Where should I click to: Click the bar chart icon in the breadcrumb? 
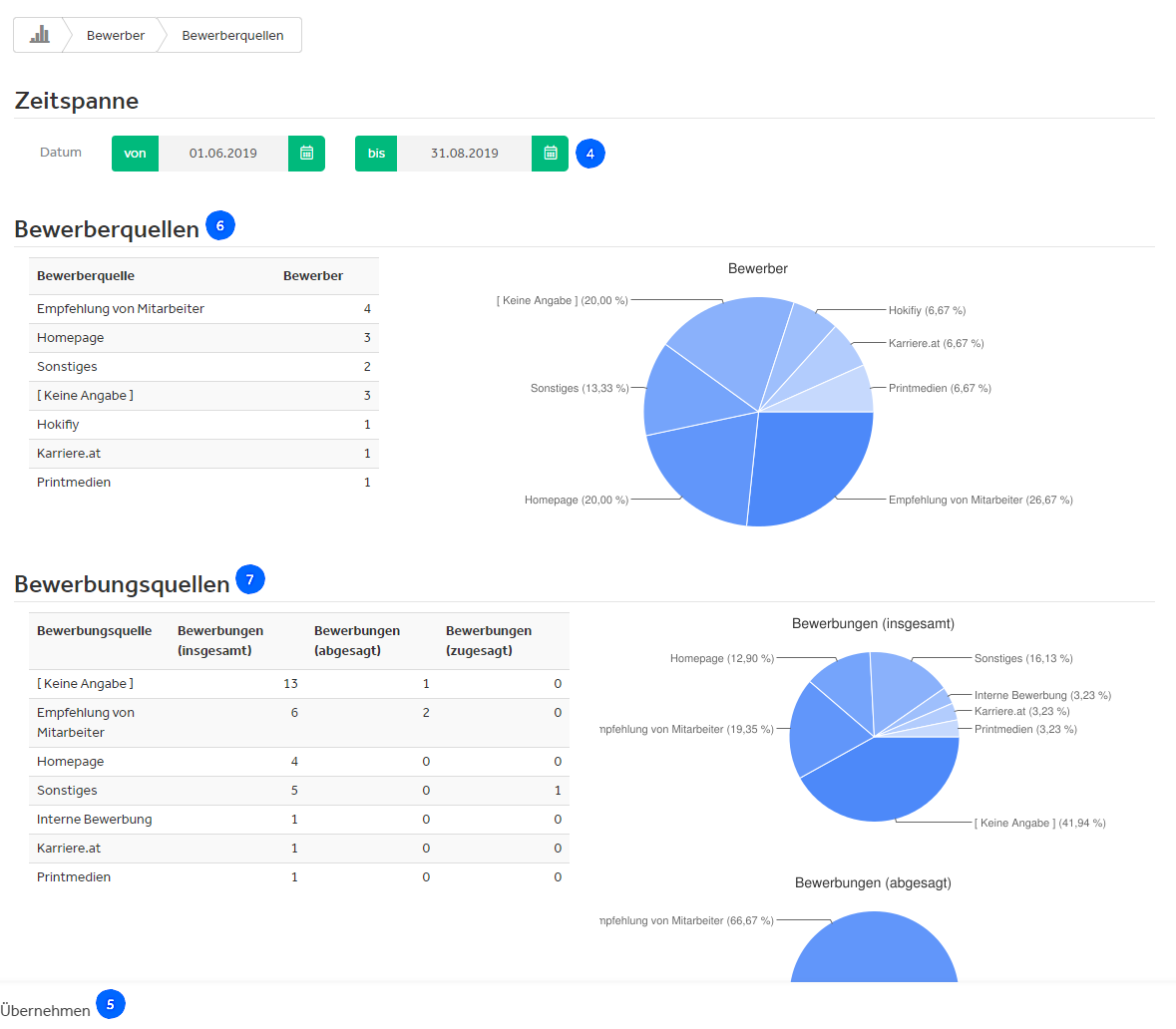coord(40,35)
